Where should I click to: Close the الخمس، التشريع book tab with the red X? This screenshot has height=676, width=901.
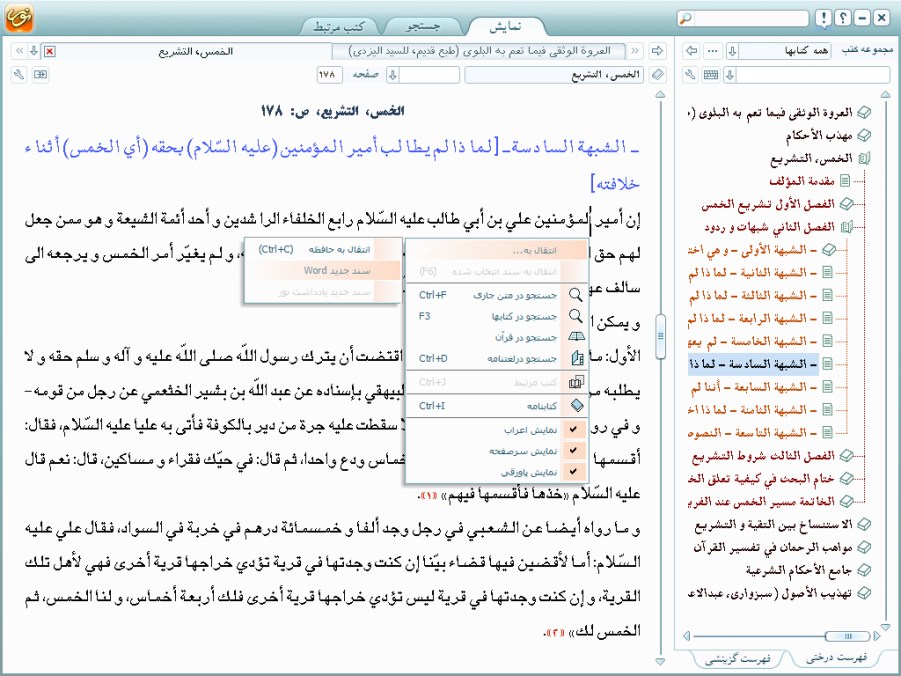click(50, 52)
